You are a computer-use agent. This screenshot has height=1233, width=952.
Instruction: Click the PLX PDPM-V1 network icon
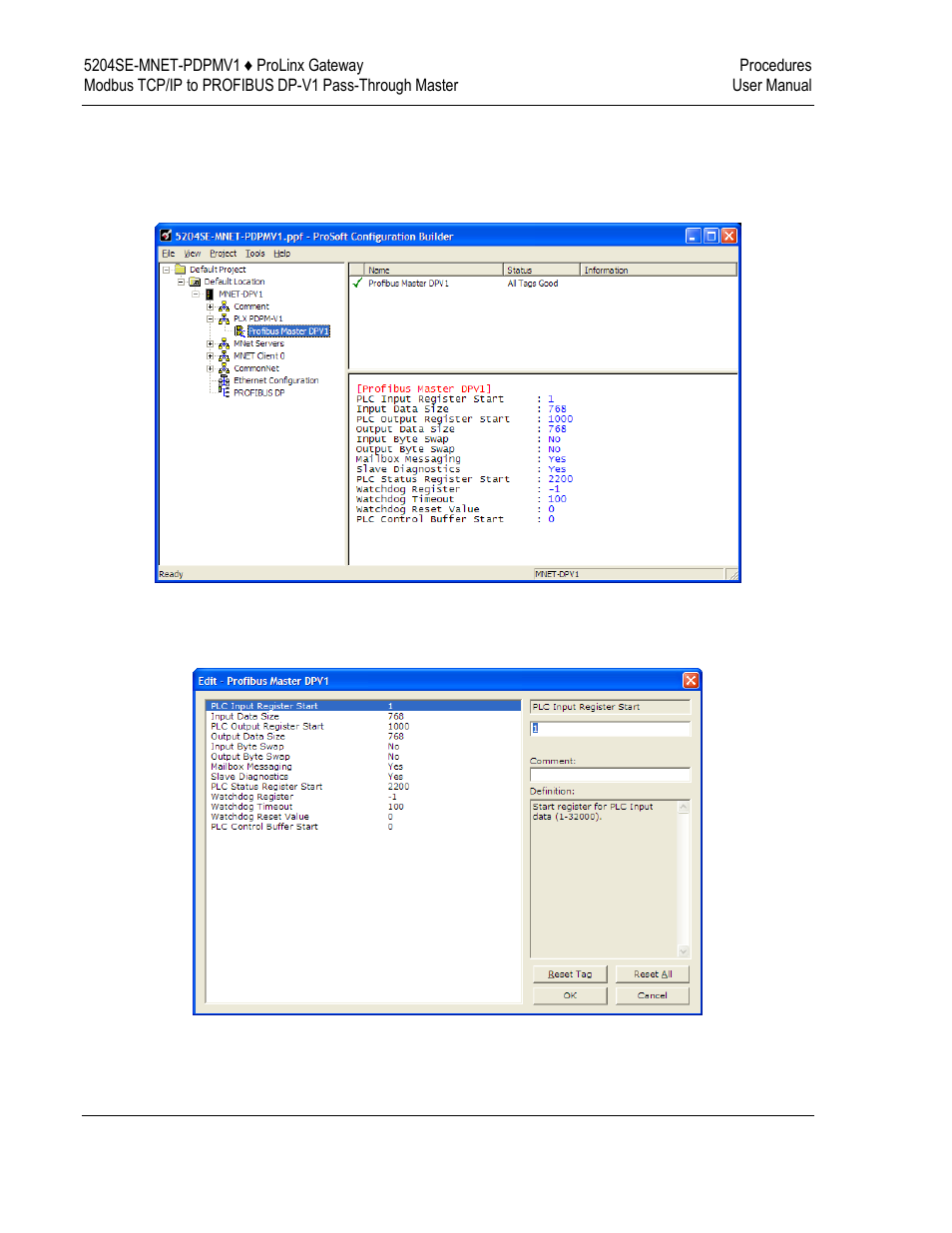point(225,319)
